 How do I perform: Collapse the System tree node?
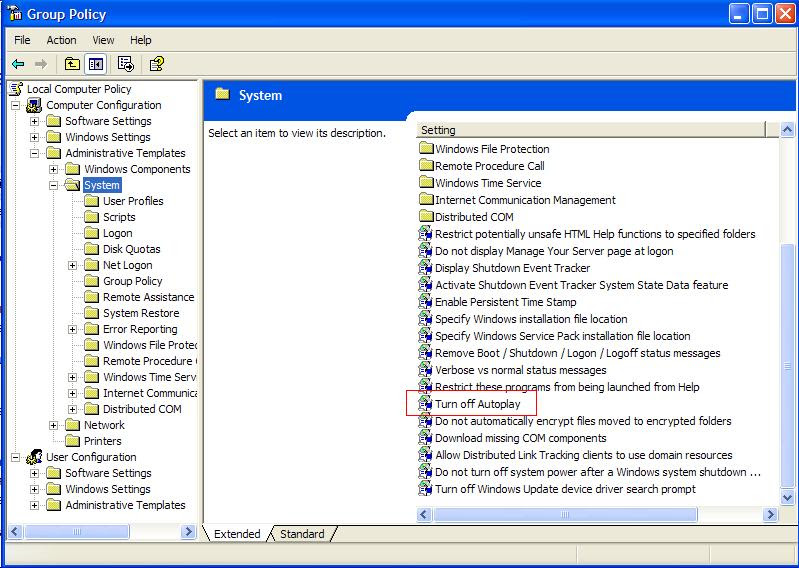tap(54, 185)
